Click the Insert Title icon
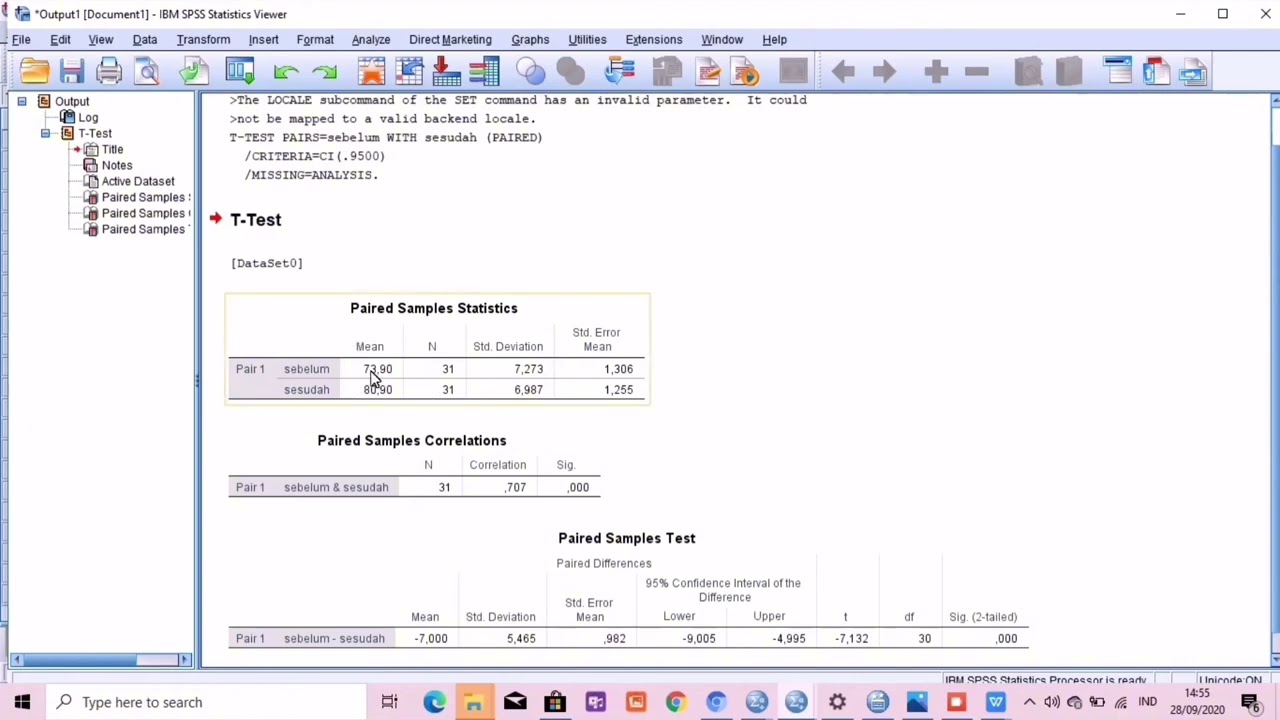 pyautogui.click(x=1156, y=71)
